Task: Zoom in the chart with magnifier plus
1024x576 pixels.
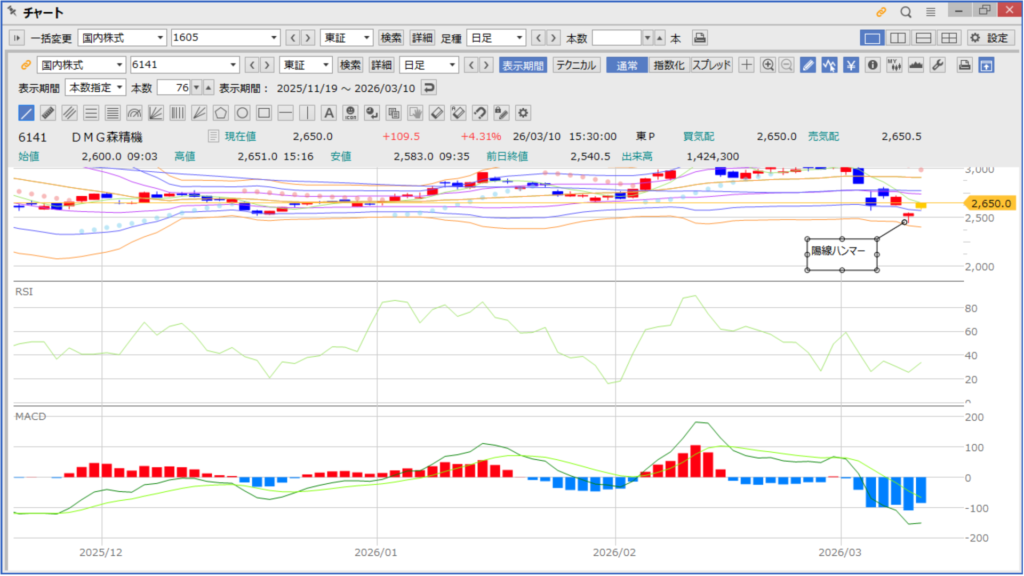Action: 768,65
